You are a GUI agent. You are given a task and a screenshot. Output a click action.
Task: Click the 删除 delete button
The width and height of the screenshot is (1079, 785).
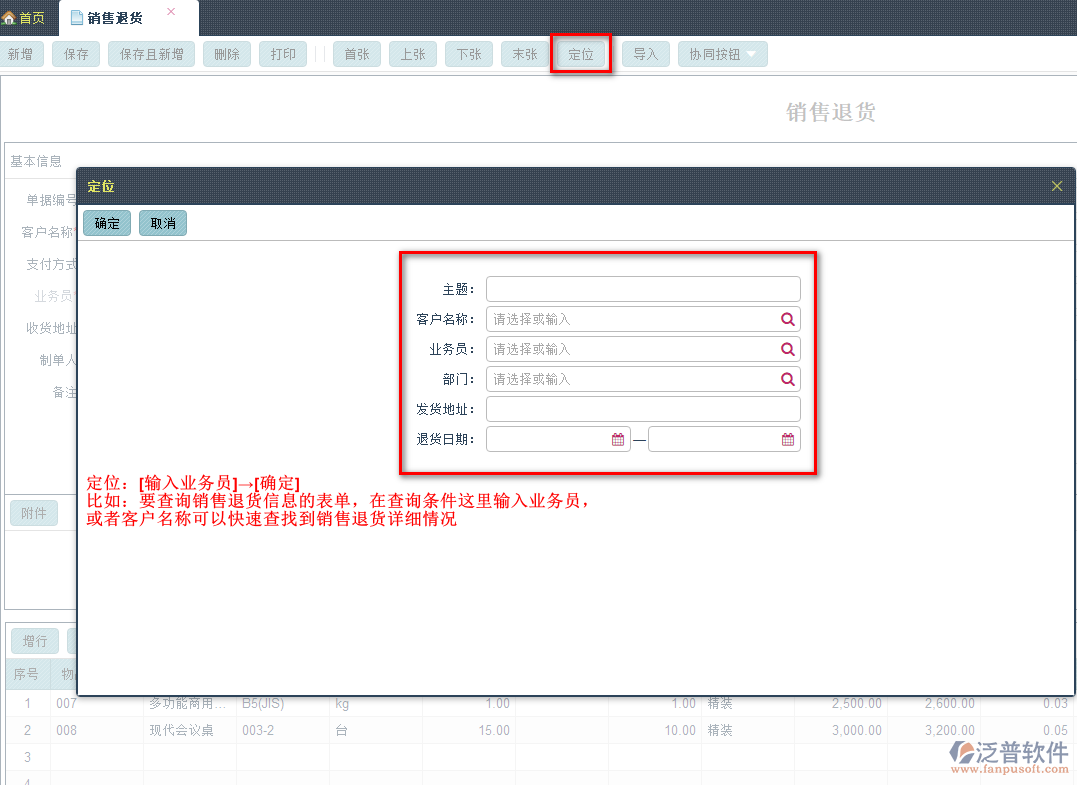coord(227,54)
